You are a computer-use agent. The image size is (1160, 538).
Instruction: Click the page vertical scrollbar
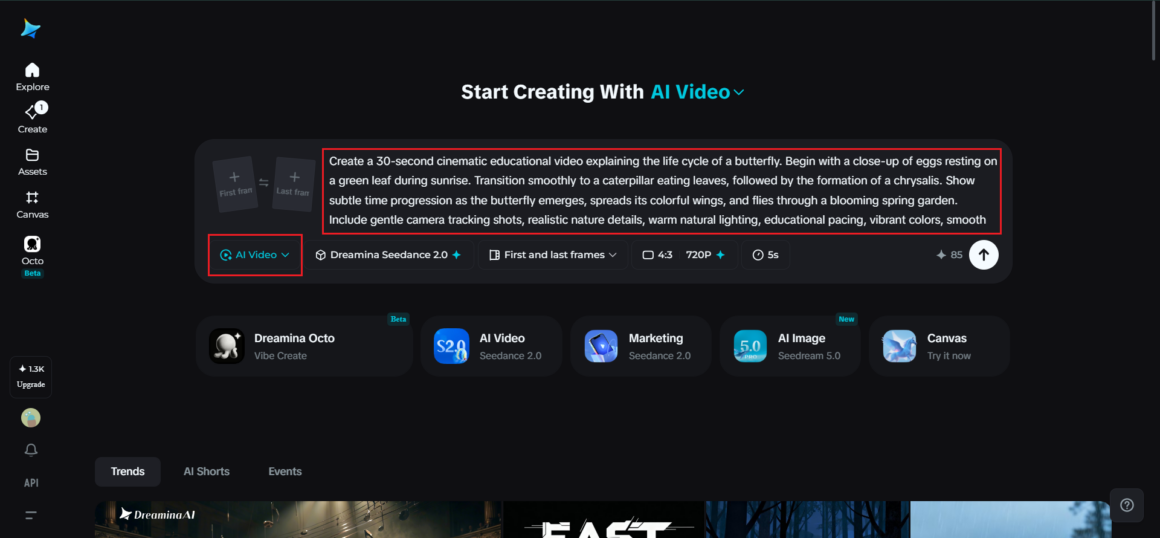[1155, 31]
